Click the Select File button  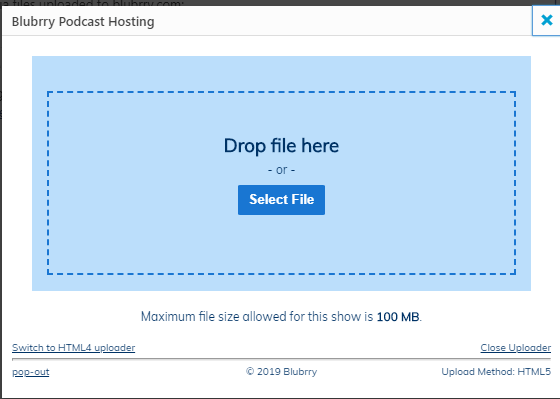coord(281,200)
